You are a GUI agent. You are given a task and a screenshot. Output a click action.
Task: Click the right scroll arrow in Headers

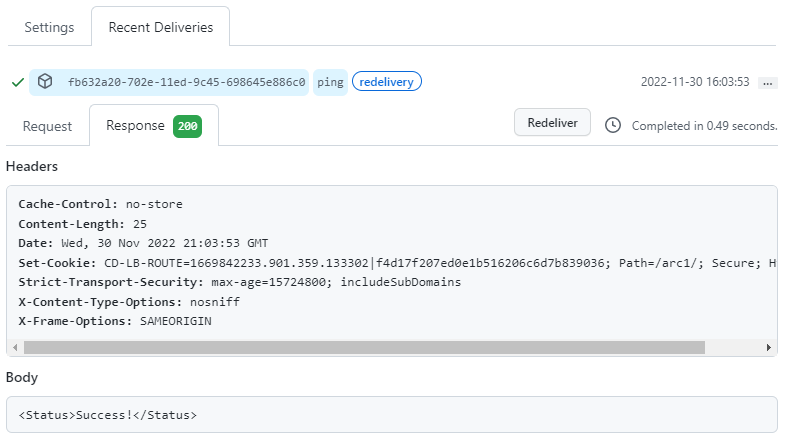click(768, 347)
